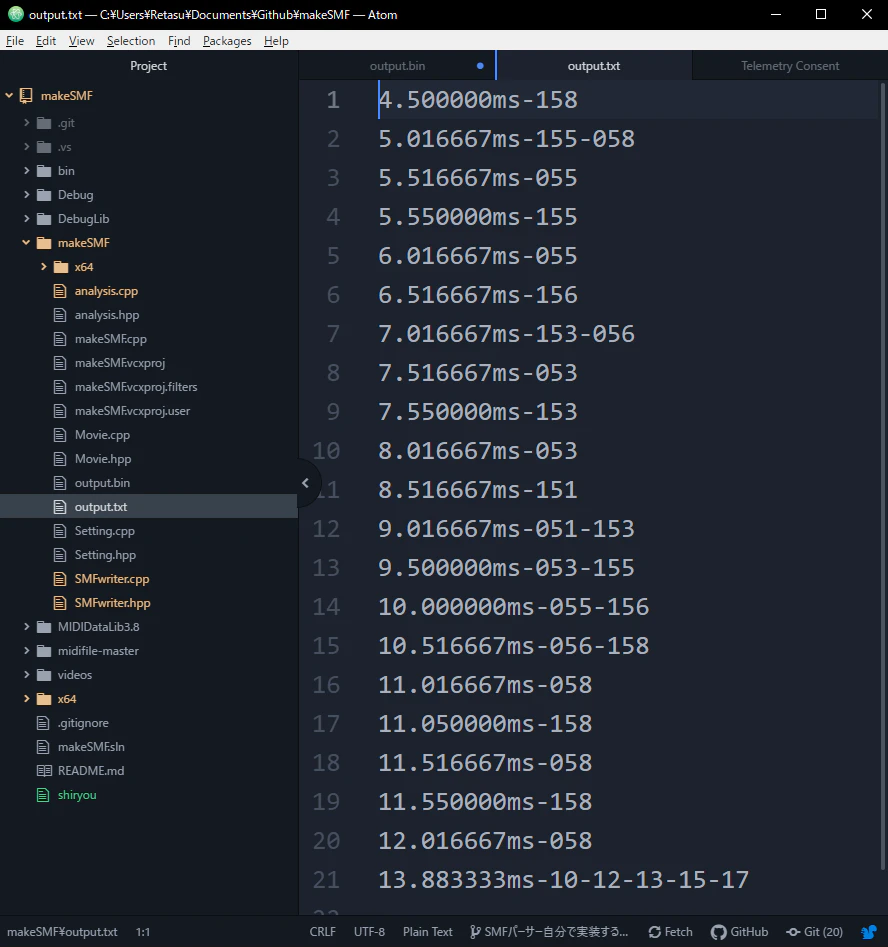The height and width of the screenshot is (947, 888).
Task: Click the GitHub icon in status bar
Action: 718,932
